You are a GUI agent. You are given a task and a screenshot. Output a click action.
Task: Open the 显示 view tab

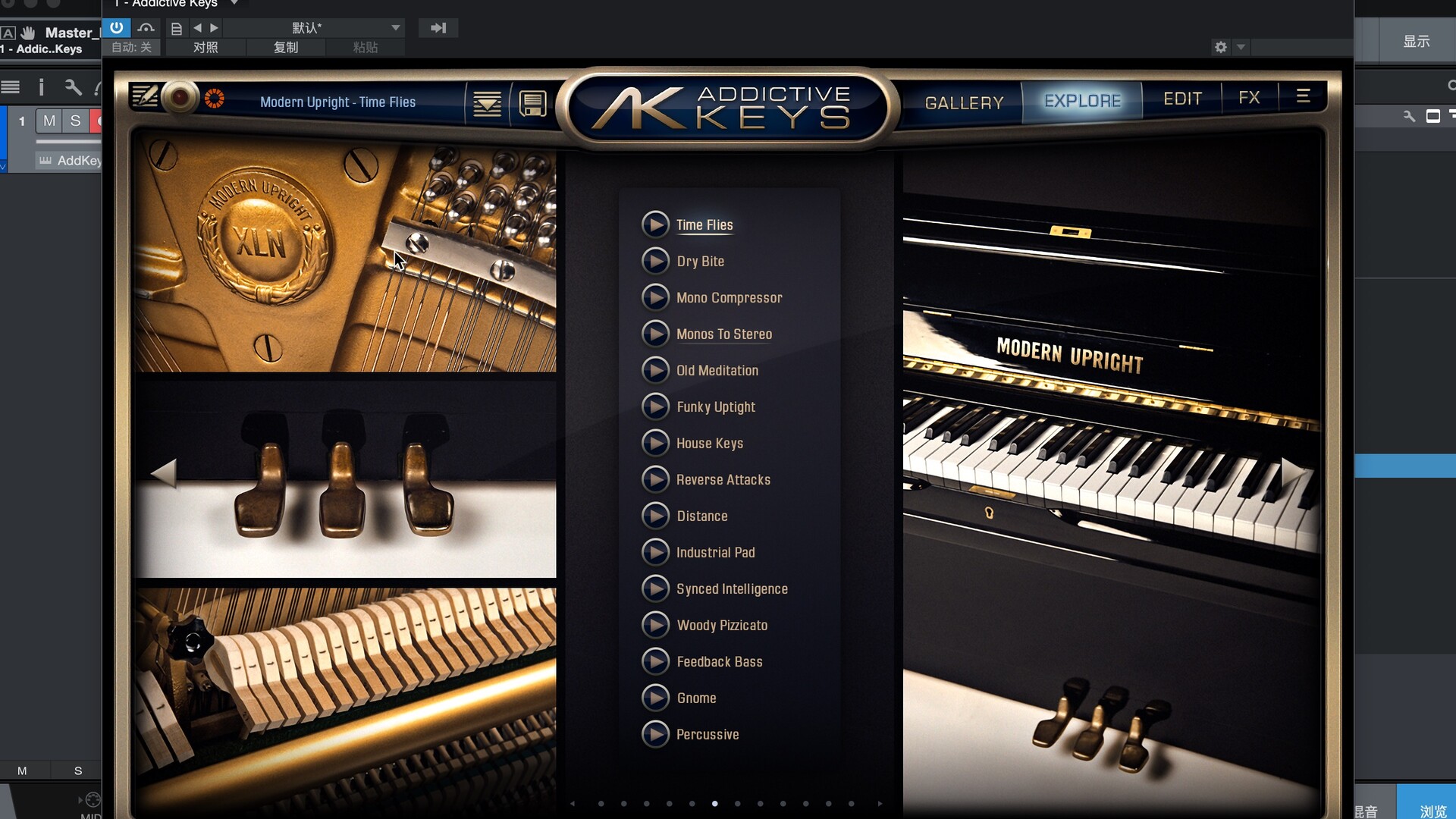pos(1416,42)
